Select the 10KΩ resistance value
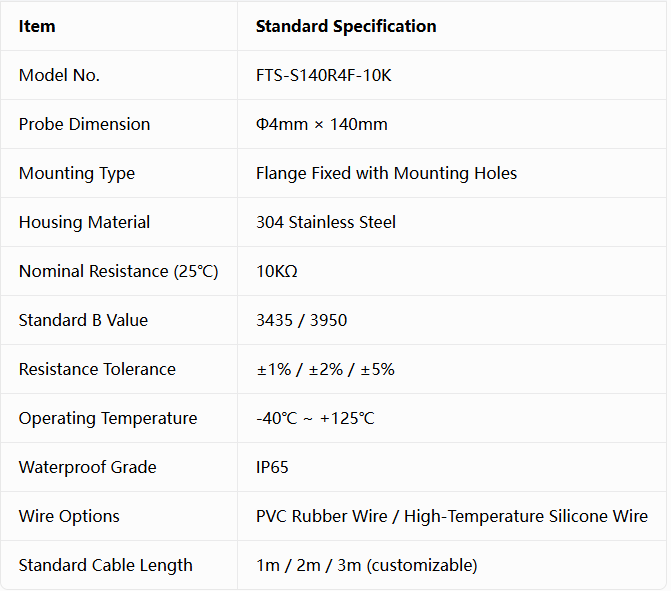Screen dimensions: 671x591 click(x=276, y=272)
